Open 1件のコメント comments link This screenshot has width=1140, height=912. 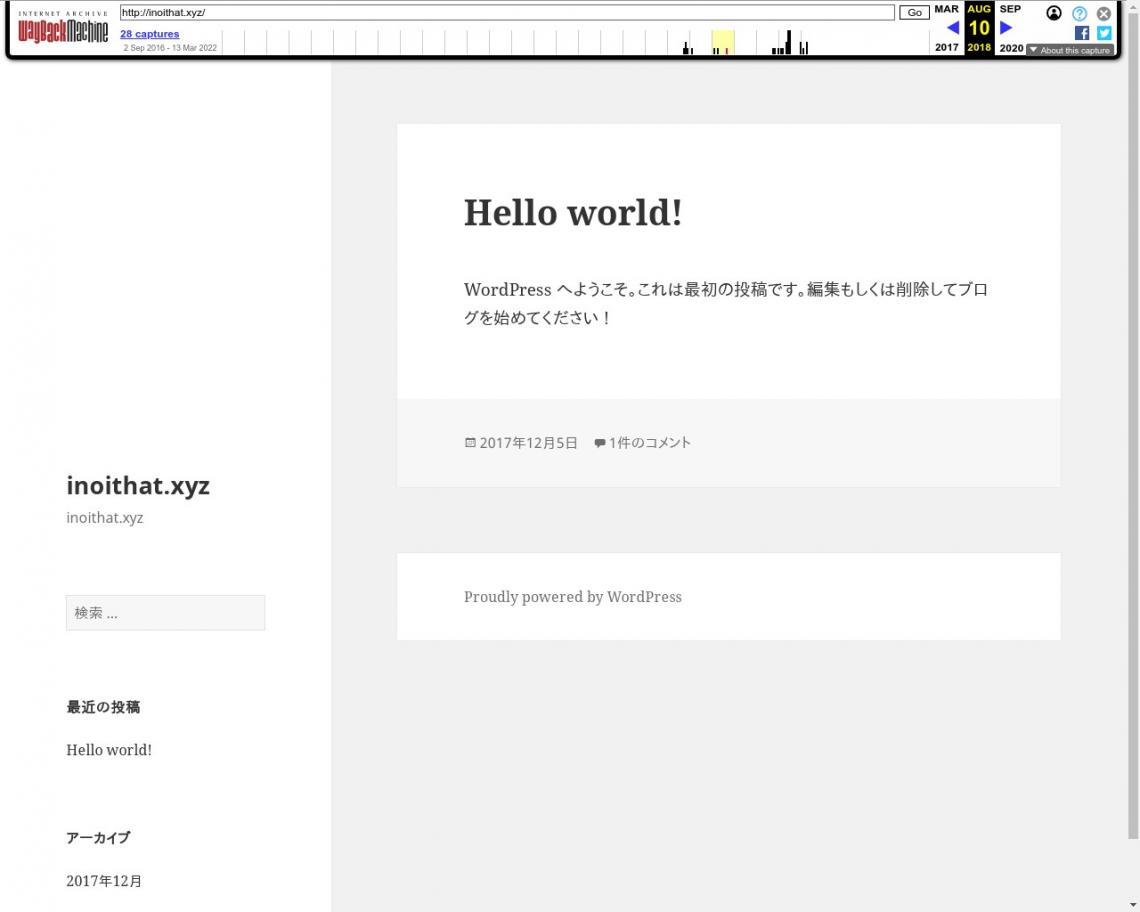pos(649,443)
